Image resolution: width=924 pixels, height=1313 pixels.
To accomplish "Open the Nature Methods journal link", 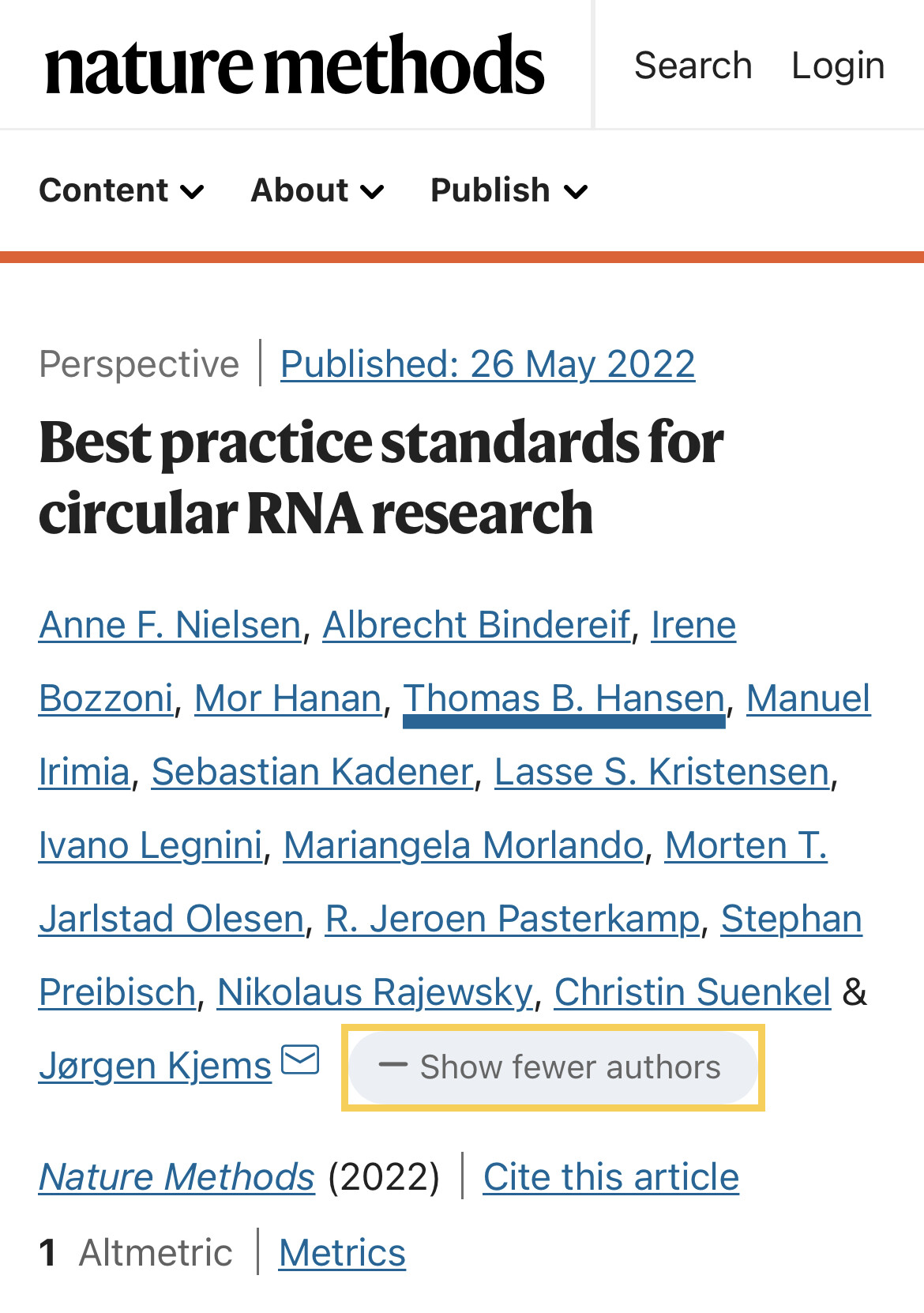I will [x=177, y=1176].
